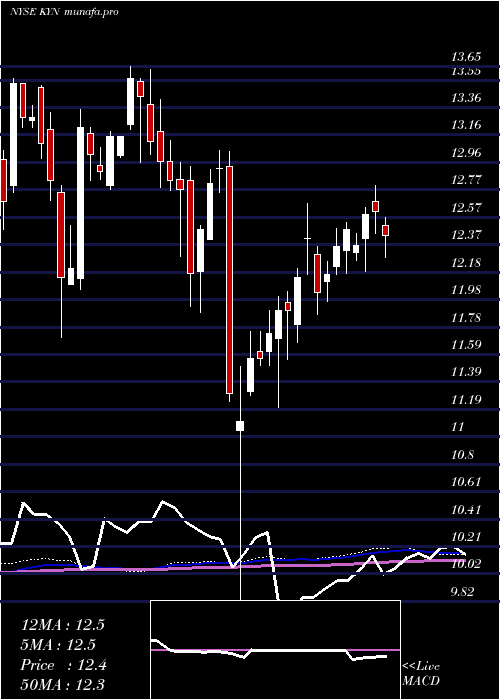Click the 12.37 price axis label
The image size is (500, 700).
(466, 235)
